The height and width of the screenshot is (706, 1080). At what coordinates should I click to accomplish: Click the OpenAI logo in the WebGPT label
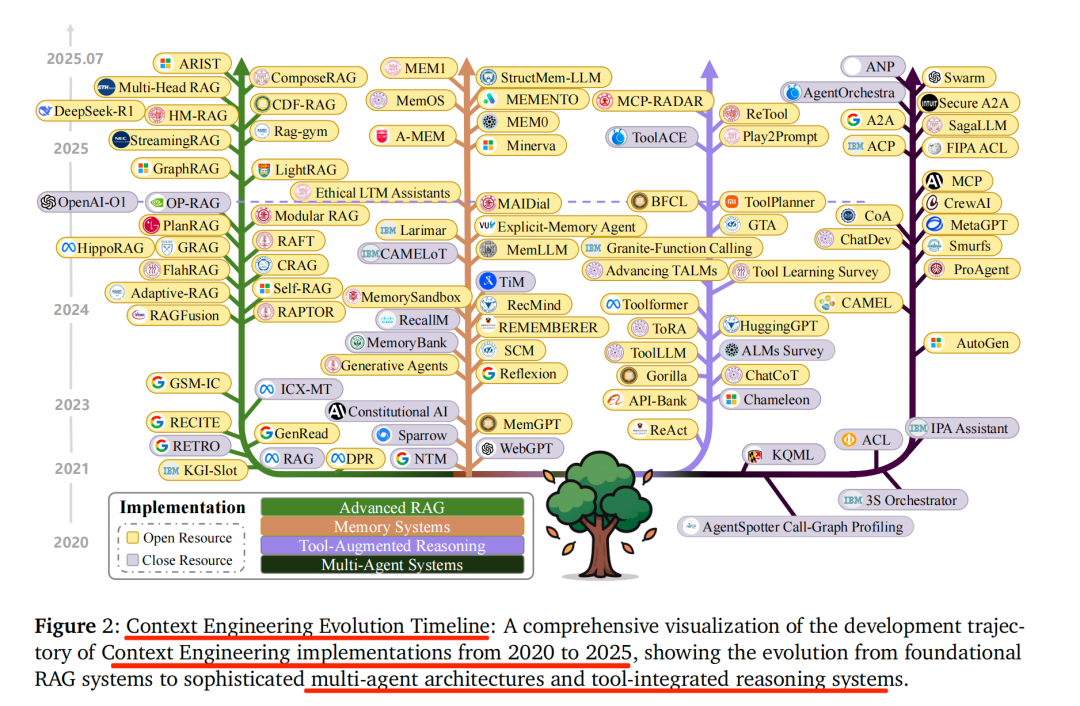488,448
